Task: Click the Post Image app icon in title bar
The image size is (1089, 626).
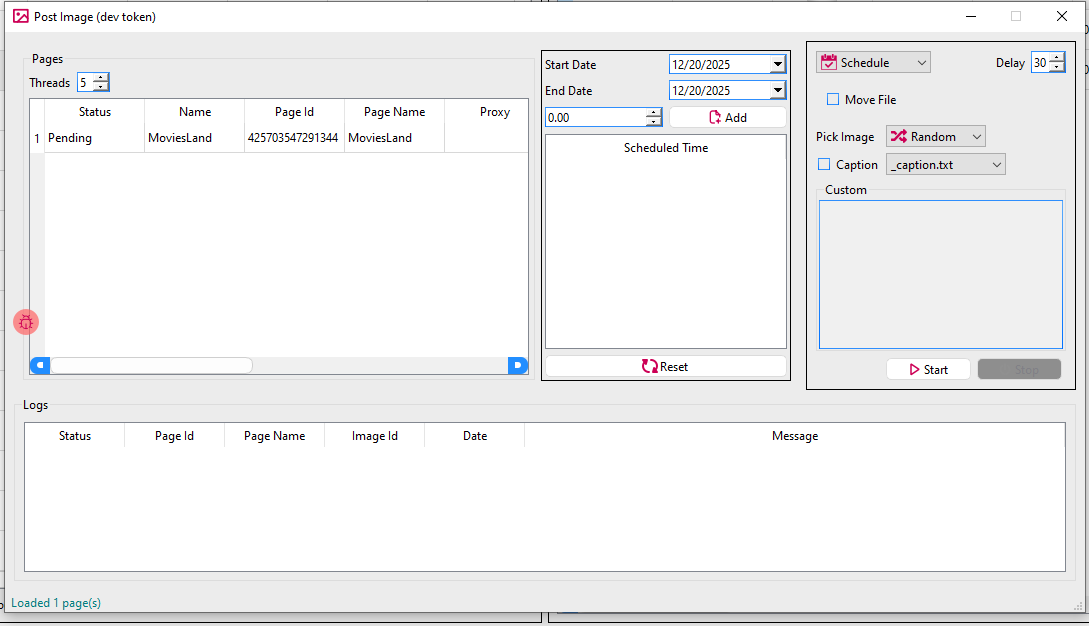Action: [x=20, y=16]
